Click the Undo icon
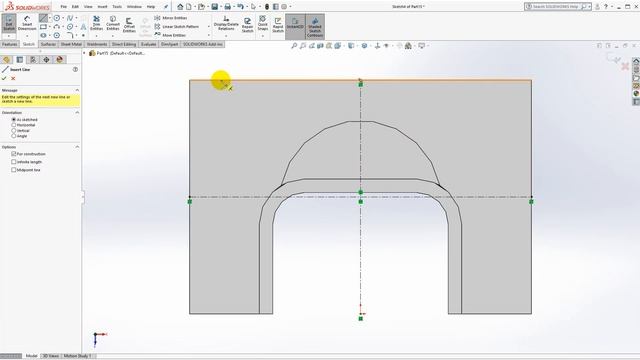The height and width of the screenshot is (360, 640). tap(240, 7)
